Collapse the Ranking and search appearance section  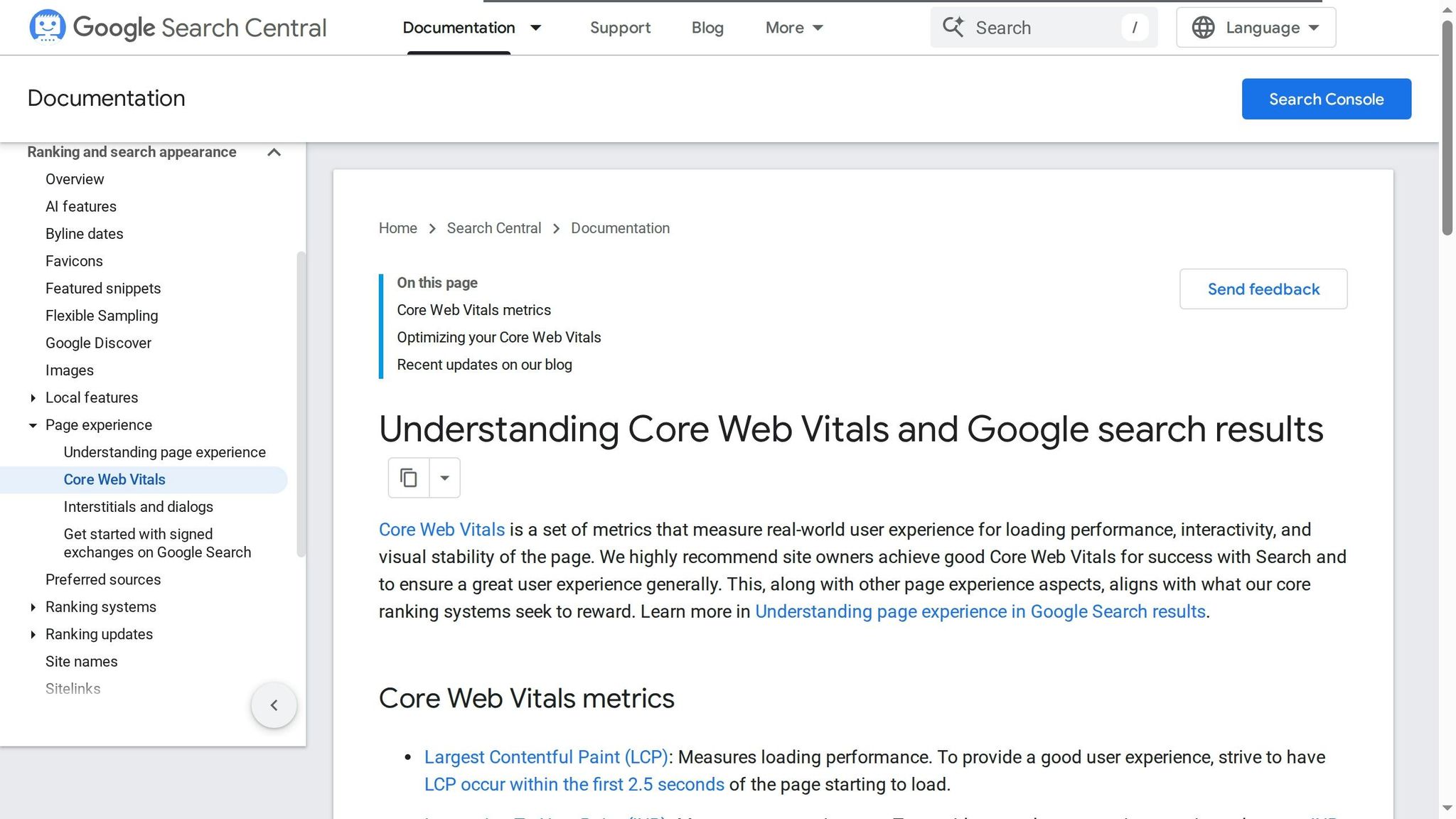pyautogui.click(x=274, y=152)
